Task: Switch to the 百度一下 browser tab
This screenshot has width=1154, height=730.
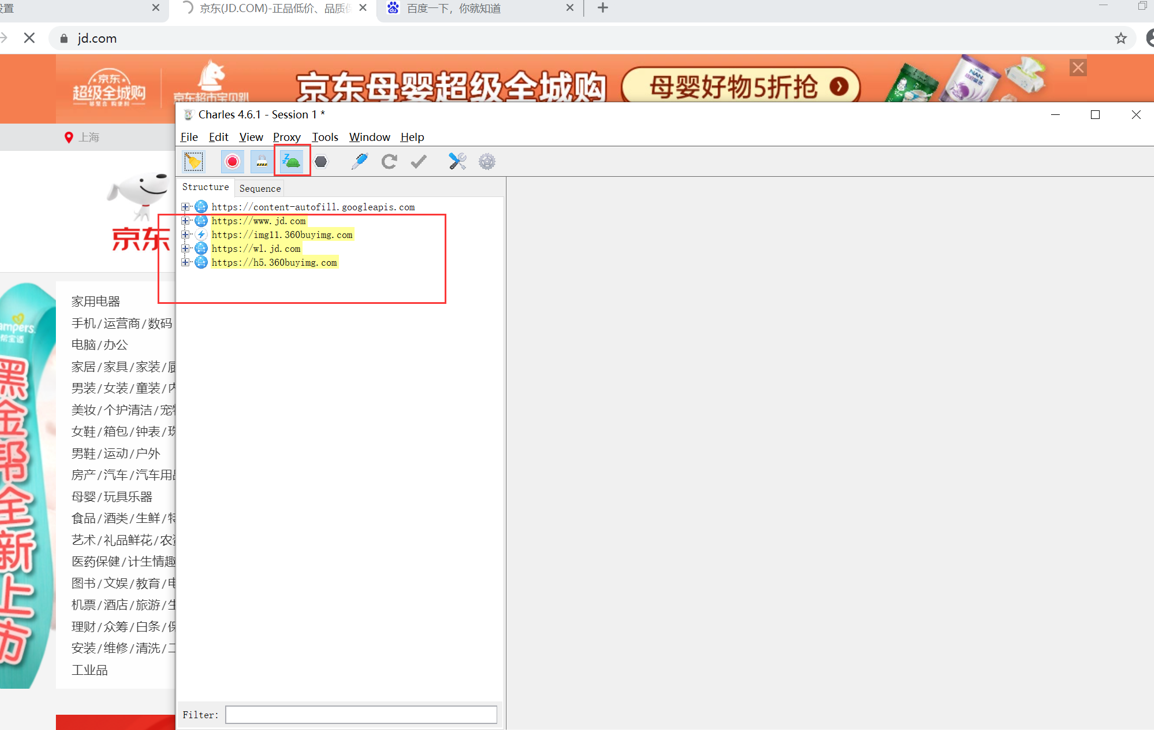Action: tap(481, 8)
